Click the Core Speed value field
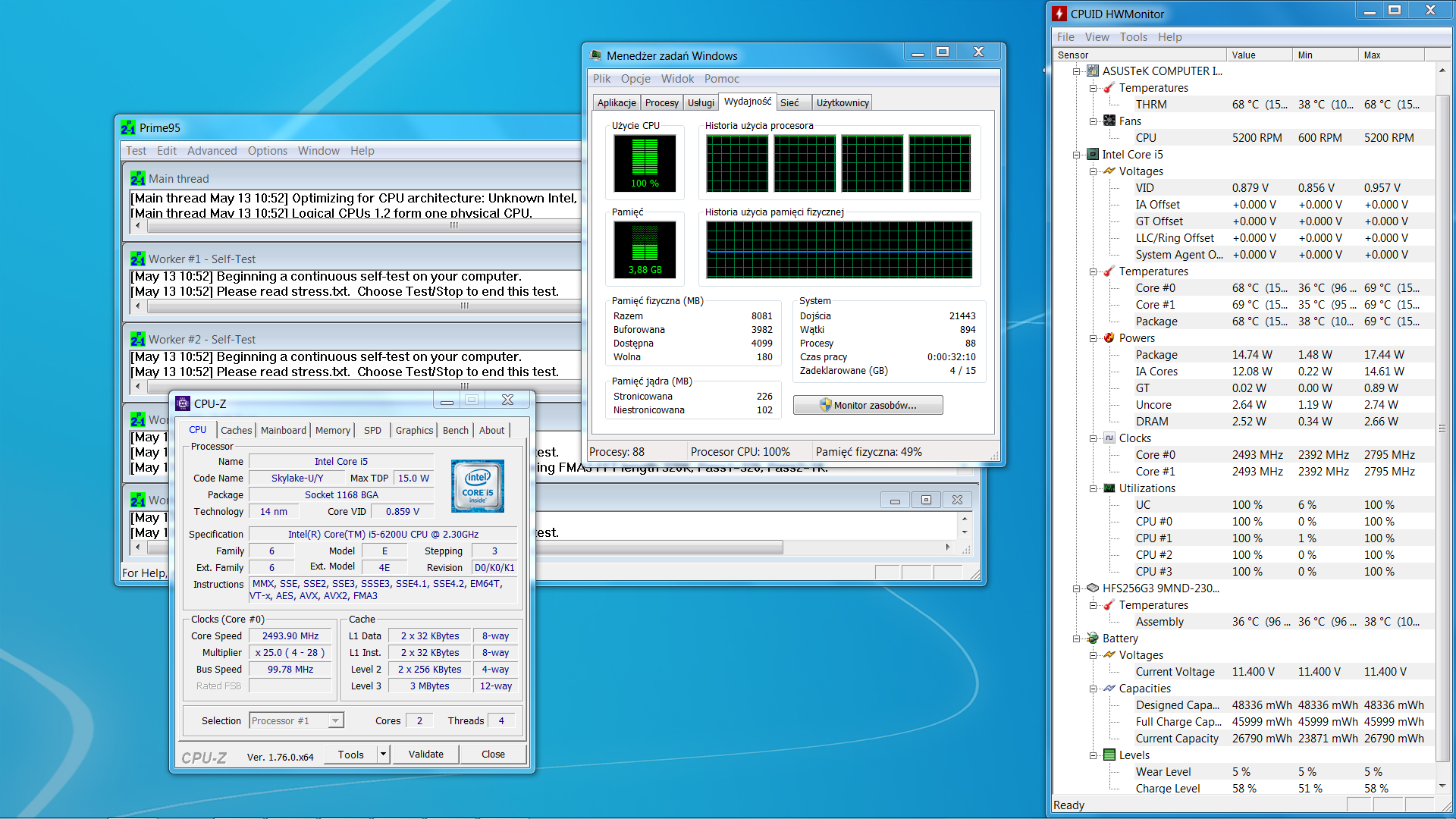This screenshot has width=1456, height=819. [x=290, y=636]
